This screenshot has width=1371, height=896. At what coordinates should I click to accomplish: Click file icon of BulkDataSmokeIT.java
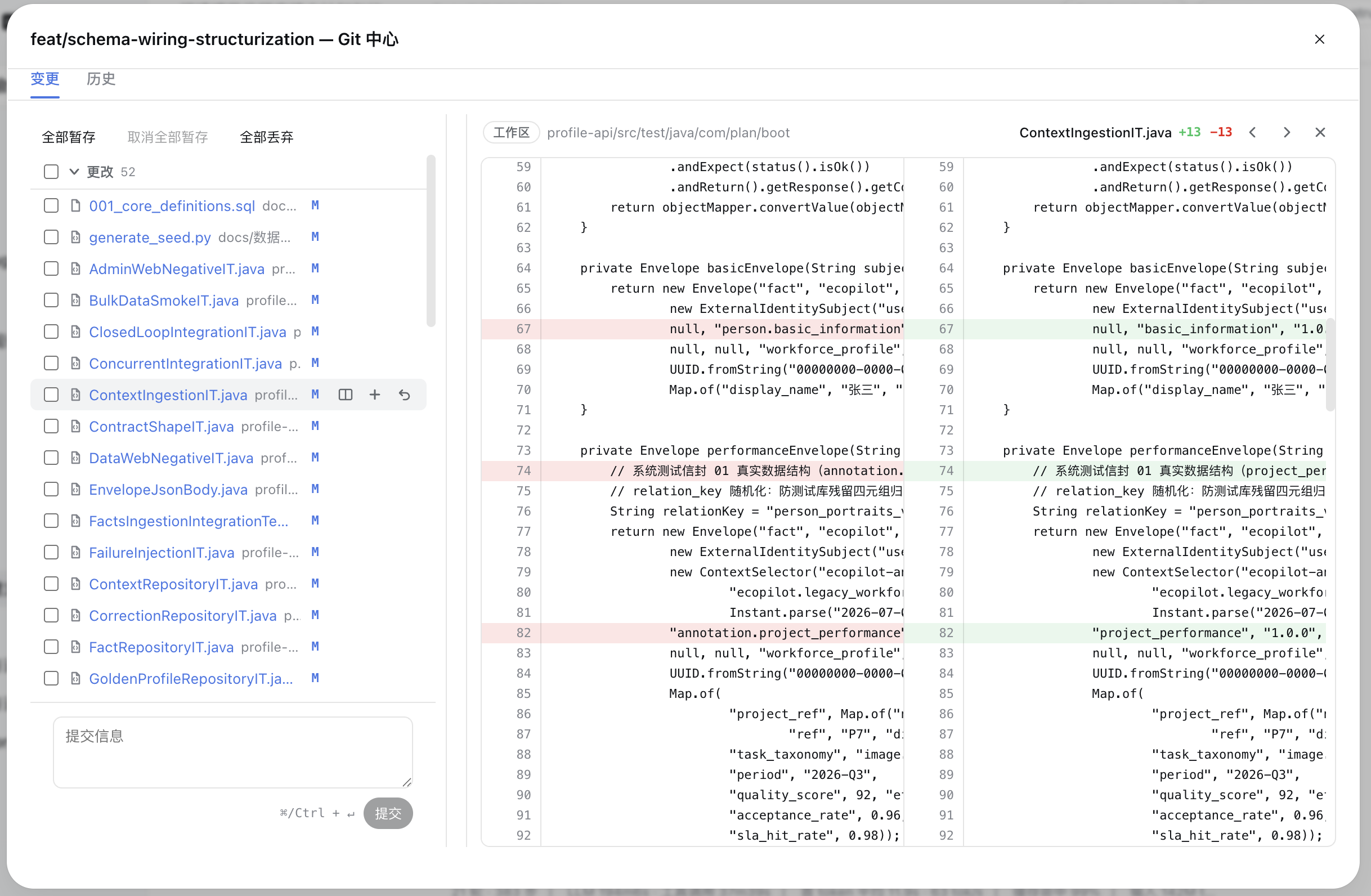click(x=75, y=300)
